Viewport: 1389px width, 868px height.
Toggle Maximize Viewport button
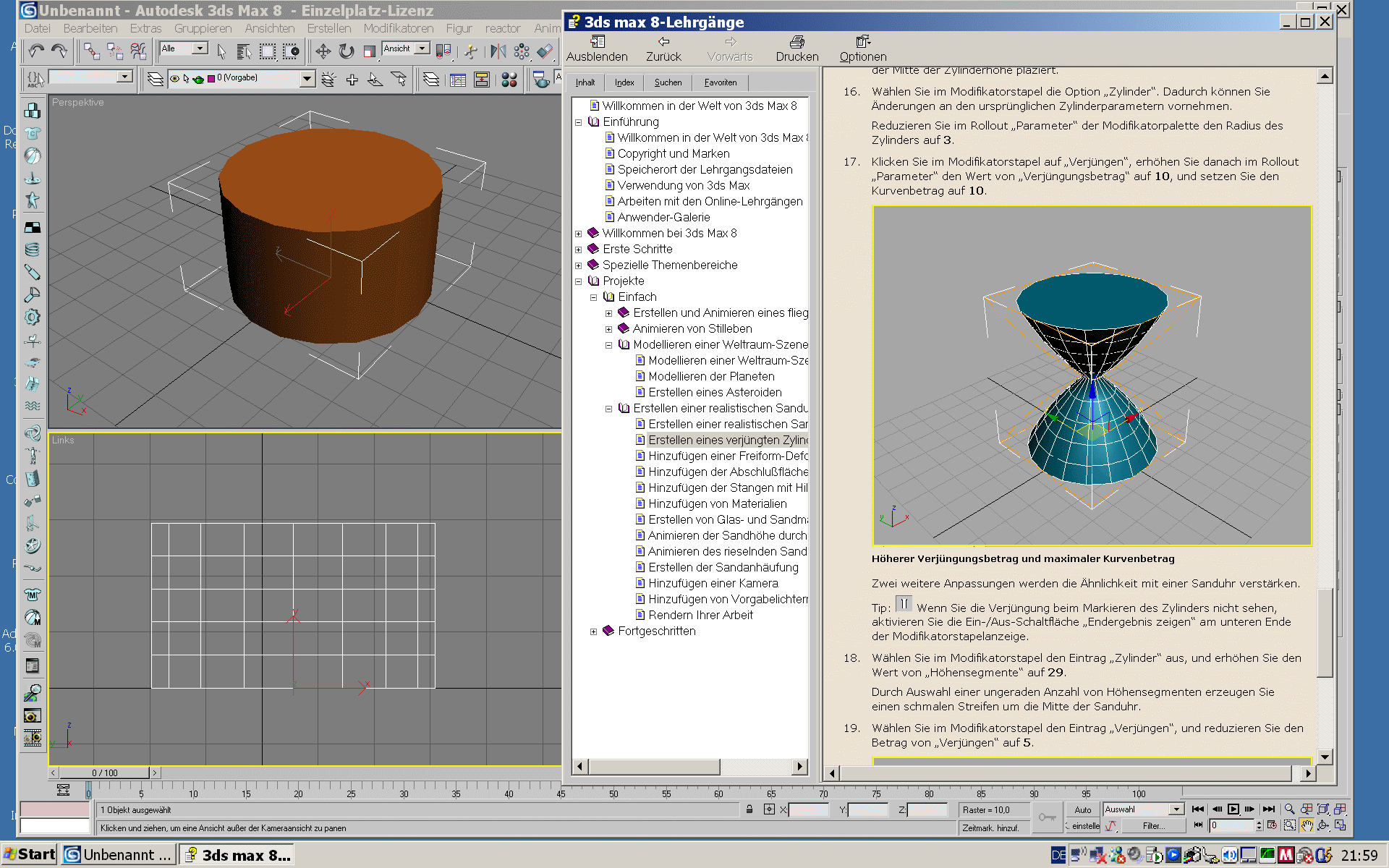click(x=1340, y=825)
